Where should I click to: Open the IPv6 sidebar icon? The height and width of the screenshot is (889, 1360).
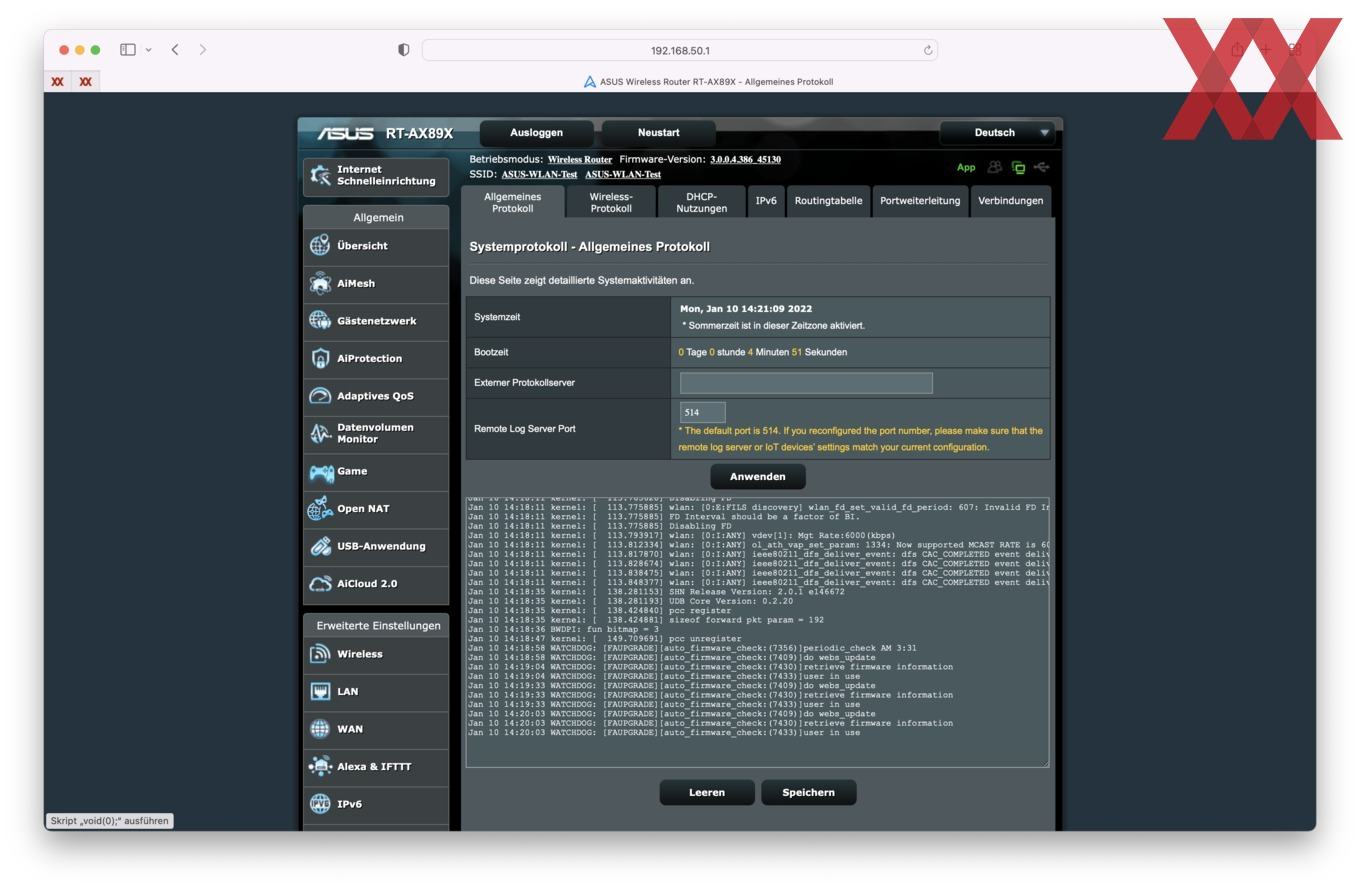[320, 804]
